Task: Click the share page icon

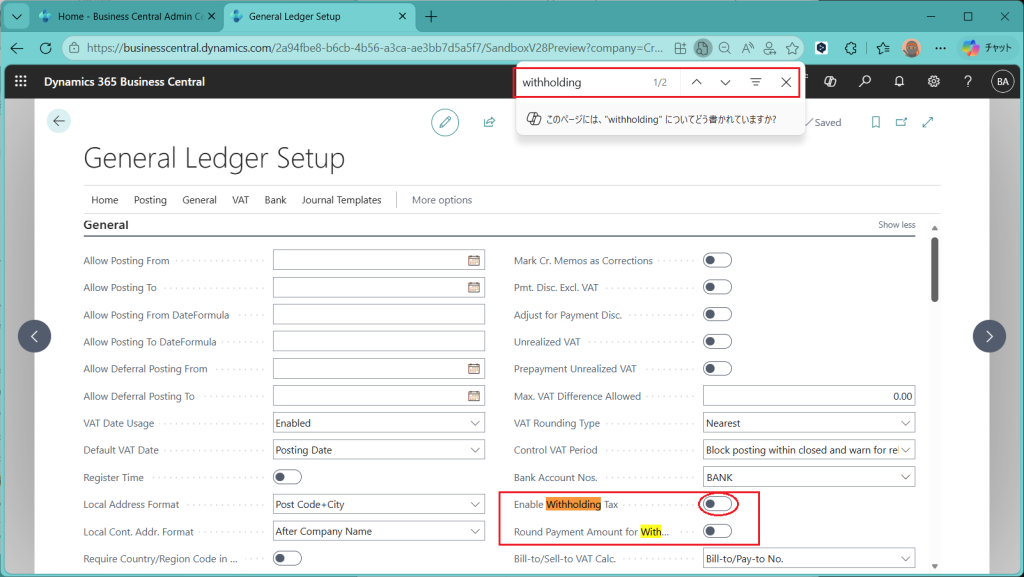Action: [x=489, y=122]
